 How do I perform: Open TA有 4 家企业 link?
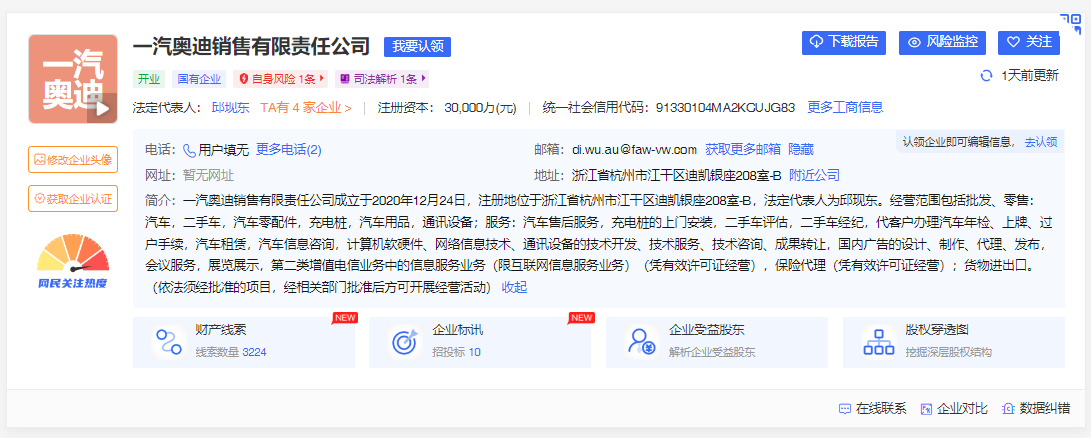pyautogui.click(x=305, y=107)
